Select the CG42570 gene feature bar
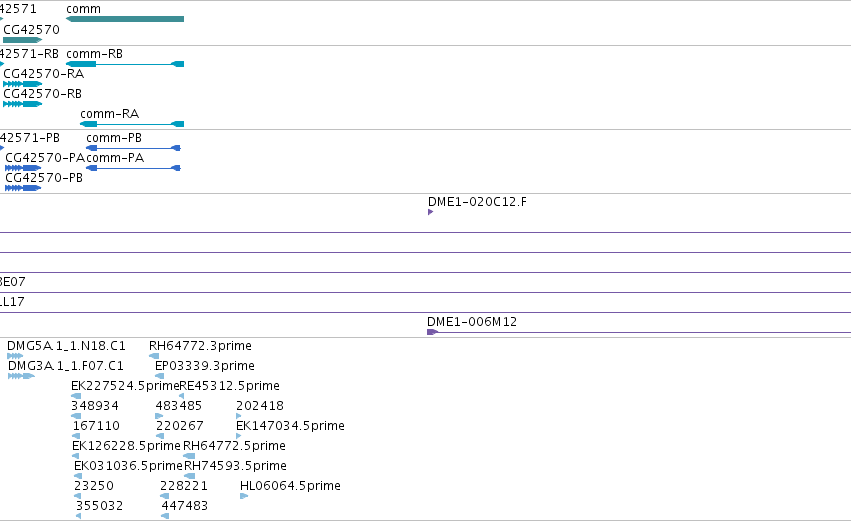The width and height of the screenshot is (851, 521). click(x=22, y=40)
